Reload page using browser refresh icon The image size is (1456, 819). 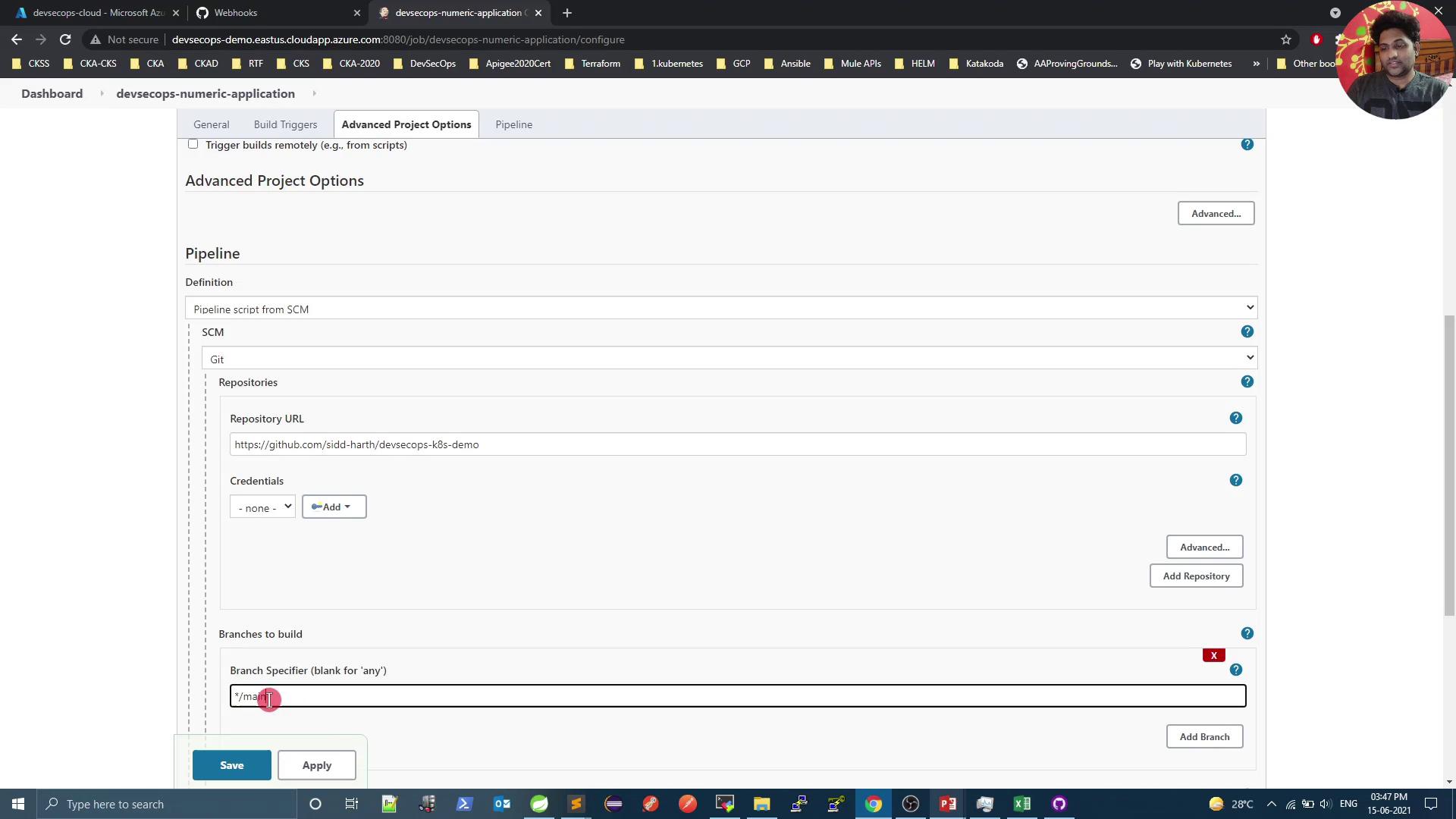[65, 39]
